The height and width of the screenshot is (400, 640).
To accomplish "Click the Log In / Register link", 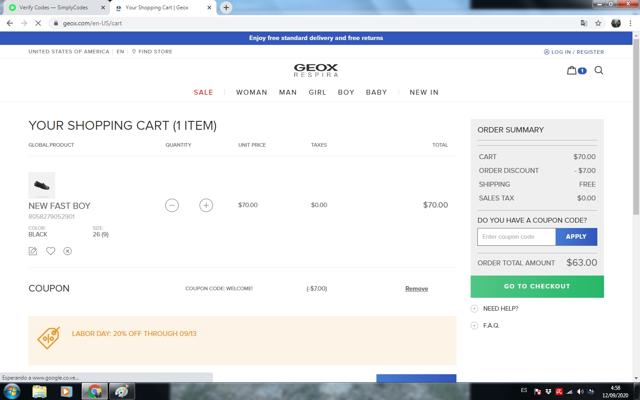I will pos(574,52).
